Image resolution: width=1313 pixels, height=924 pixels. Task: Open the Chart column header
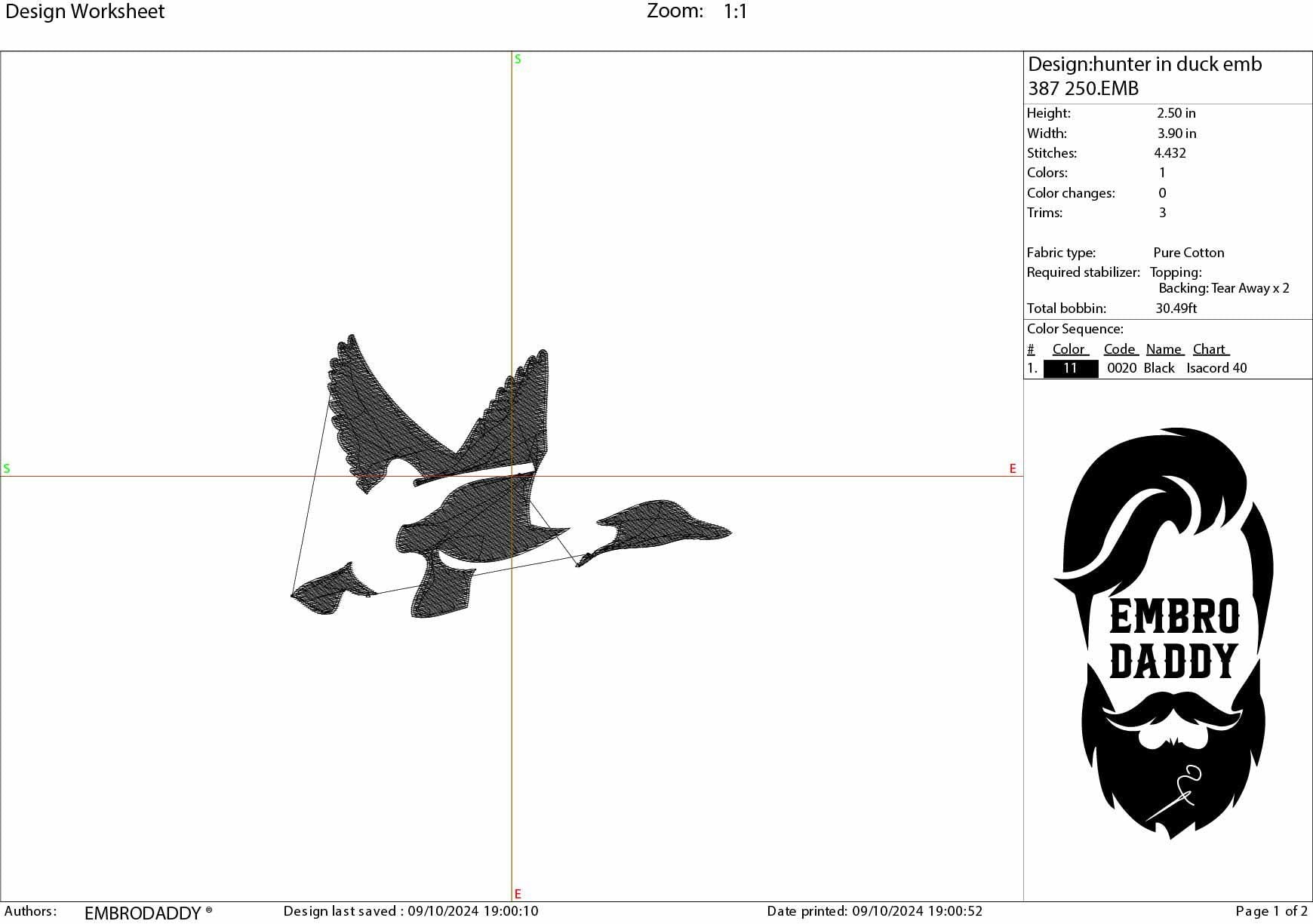click(1210, 348)
